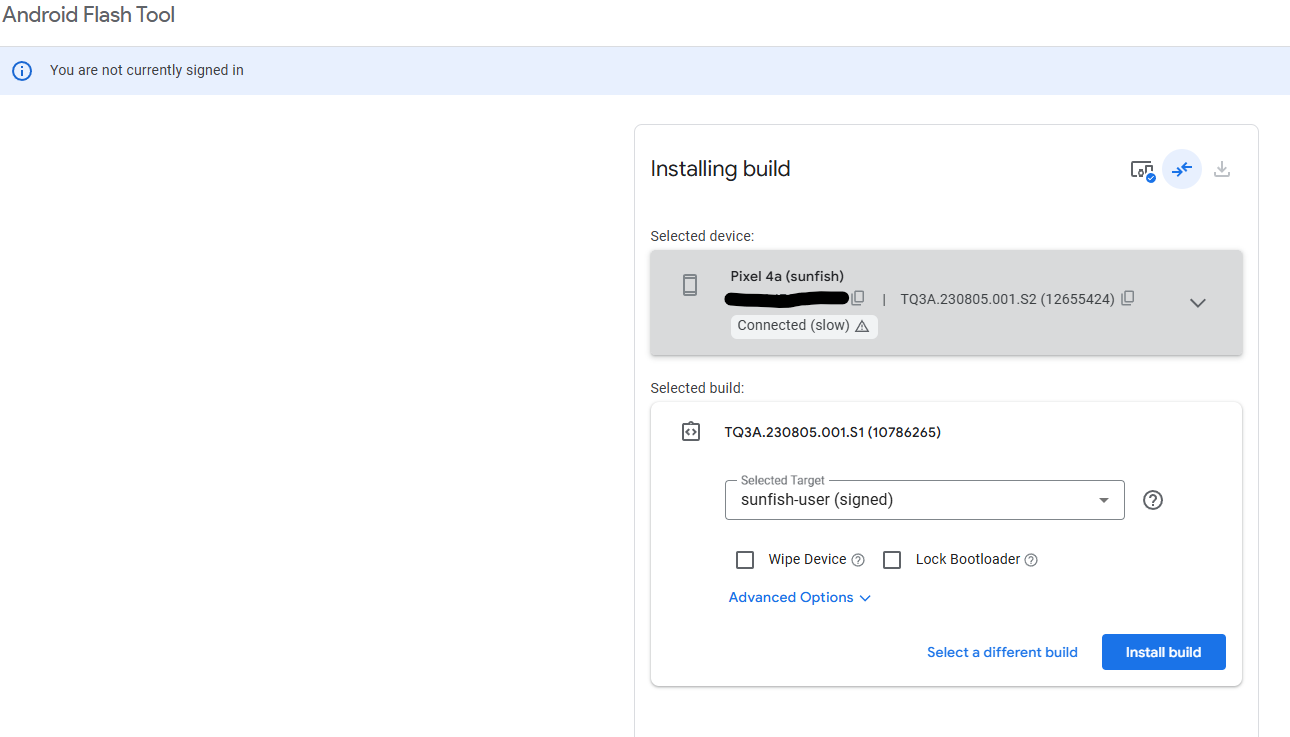The width and height of the screenshot is (1290, 737).
Task: Open the Lock Bootloader help icon
Action: click(1031, 560)
